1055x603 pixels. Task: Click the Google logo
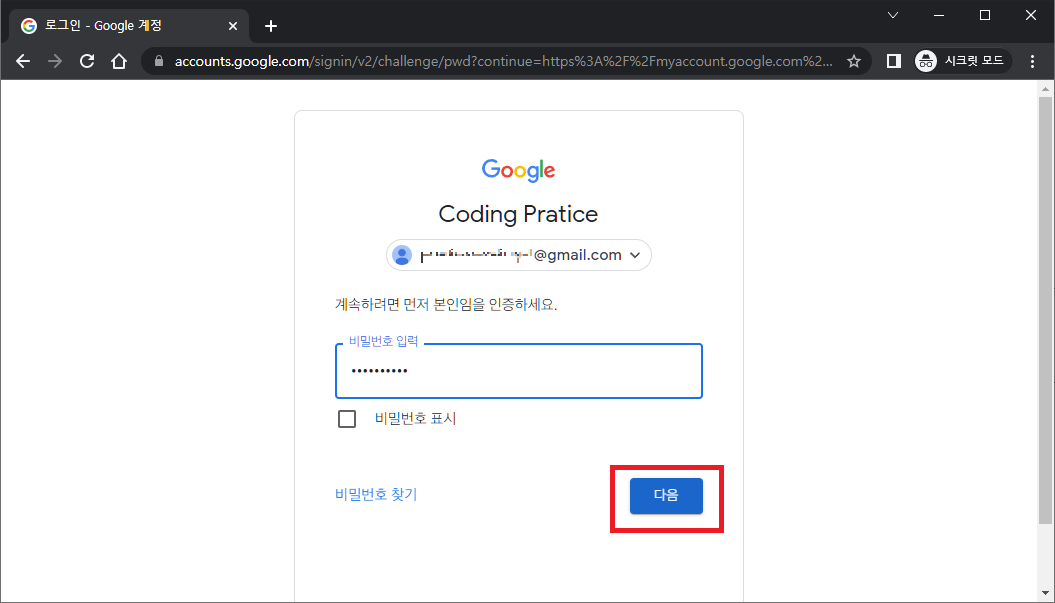[519, 170]
